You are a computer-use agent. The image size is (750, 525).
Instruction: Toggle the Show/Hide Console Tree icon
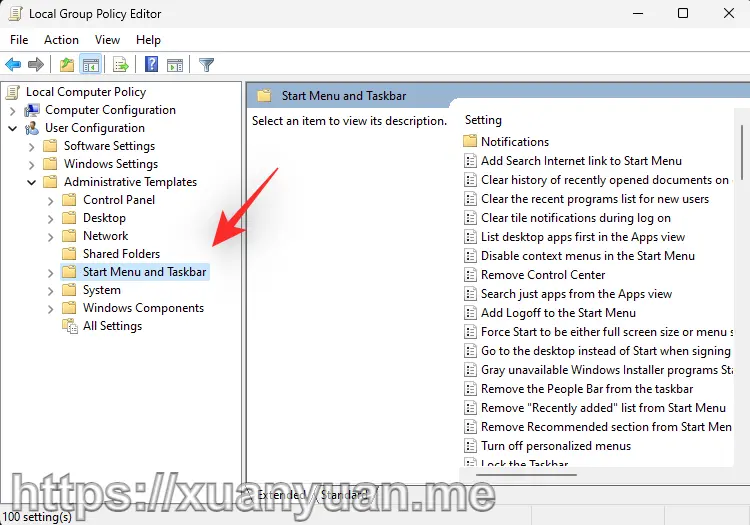click(91, 65)
